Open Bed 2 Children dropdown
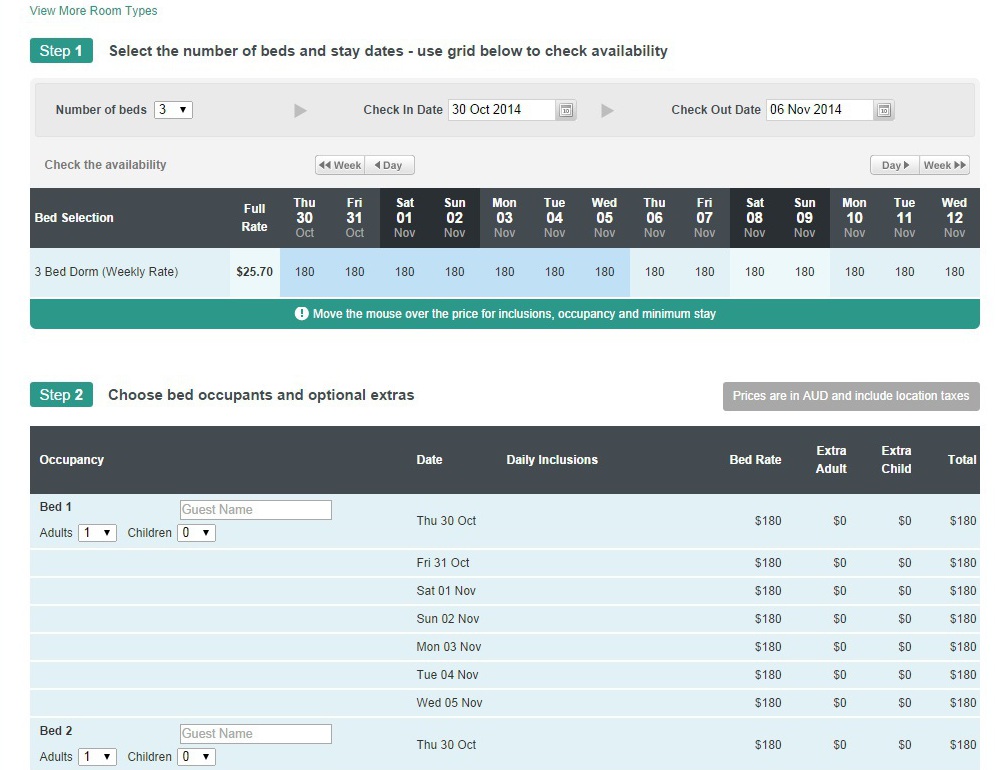Screen dimensions: 1004x770 click(x=196, y=757)
